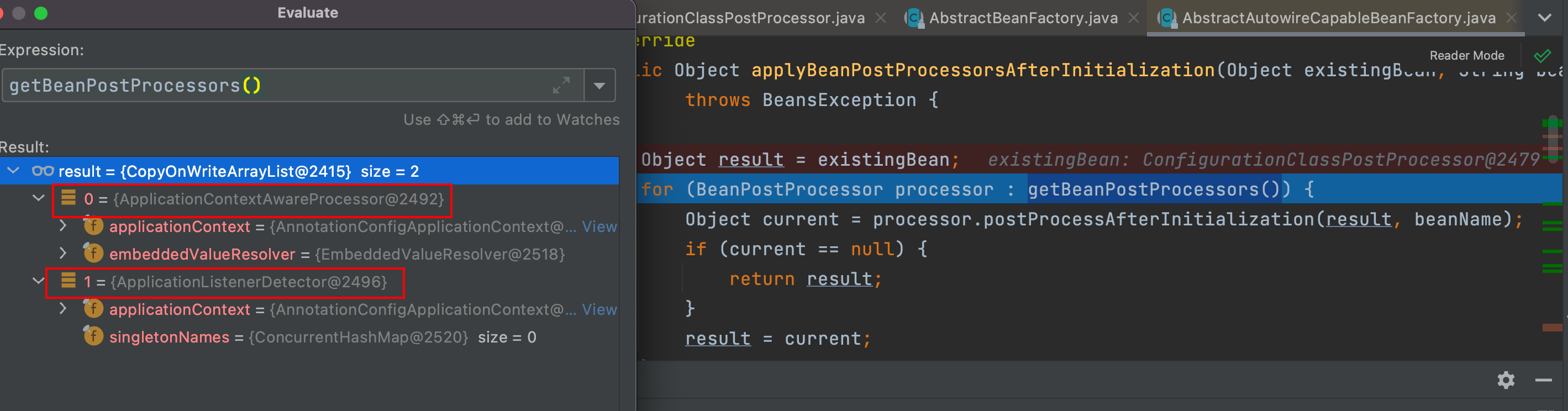The width and height of the screenshot is (1568, 411).
Task: Select ApplicationListenerDetector@2496 row
Action: 309,282
